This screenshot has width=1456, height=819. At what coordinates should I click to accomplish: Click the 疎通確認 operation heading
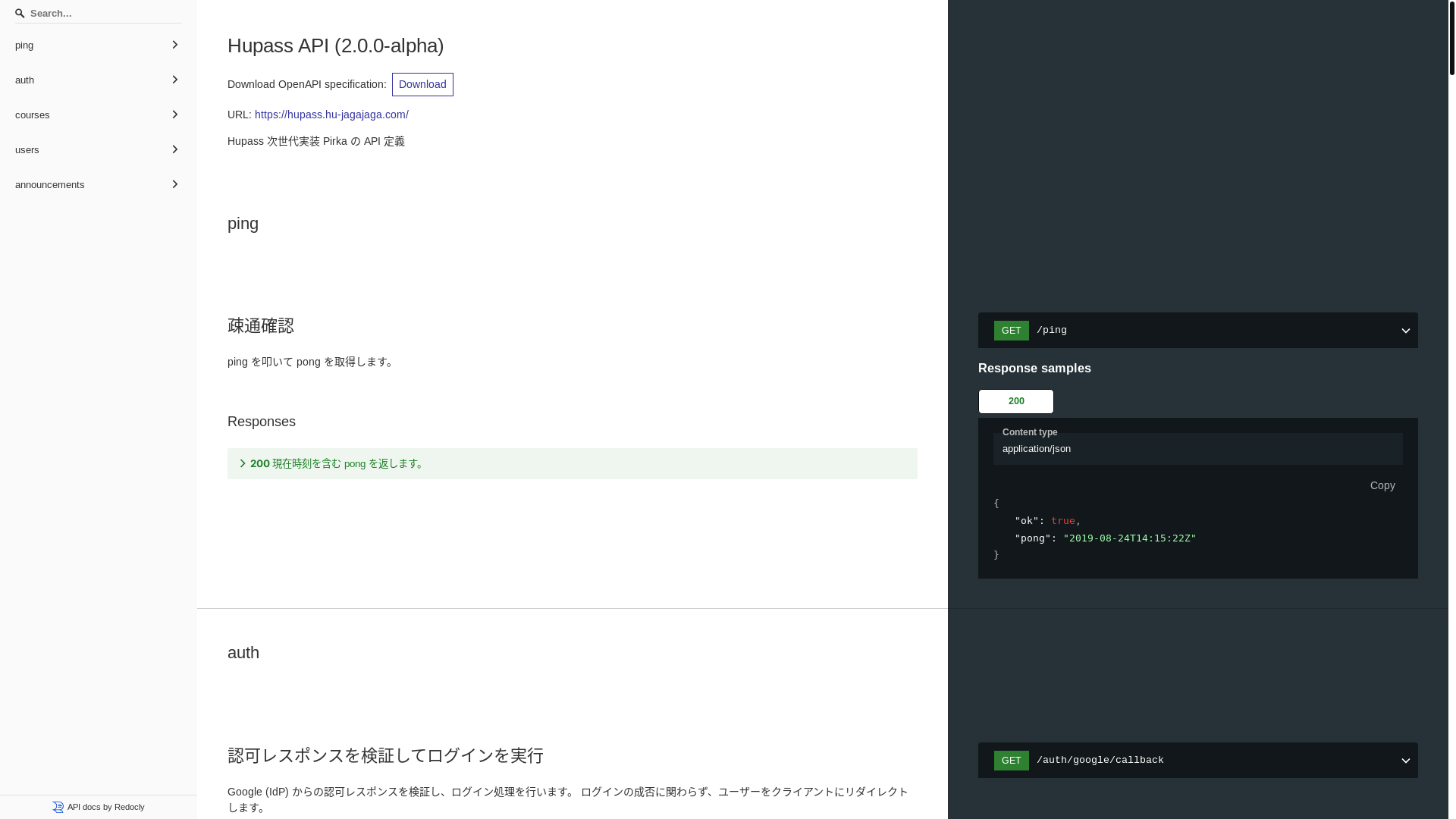261,326
